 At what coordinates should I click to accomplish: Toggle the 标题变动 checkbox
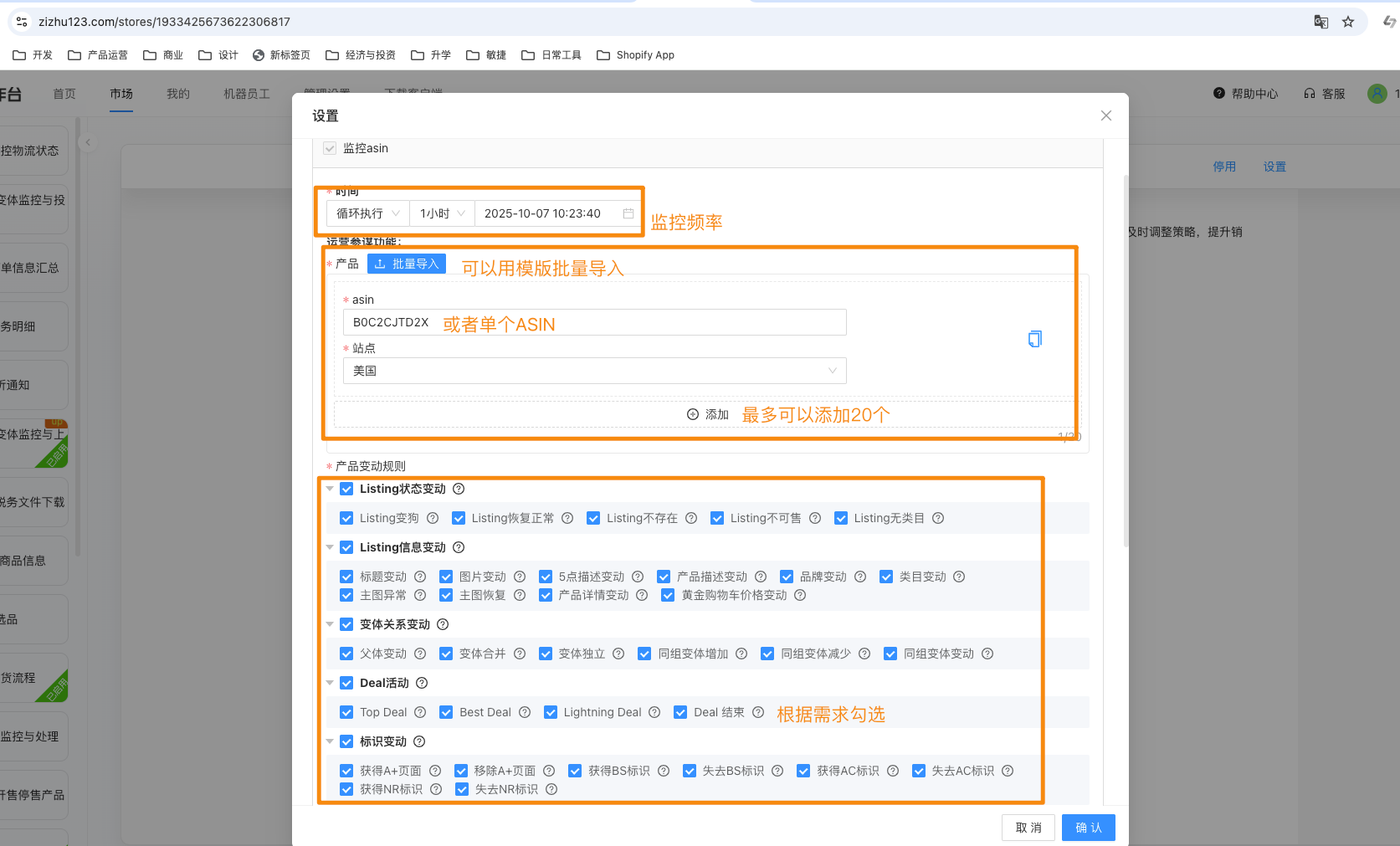click(346, 577)
